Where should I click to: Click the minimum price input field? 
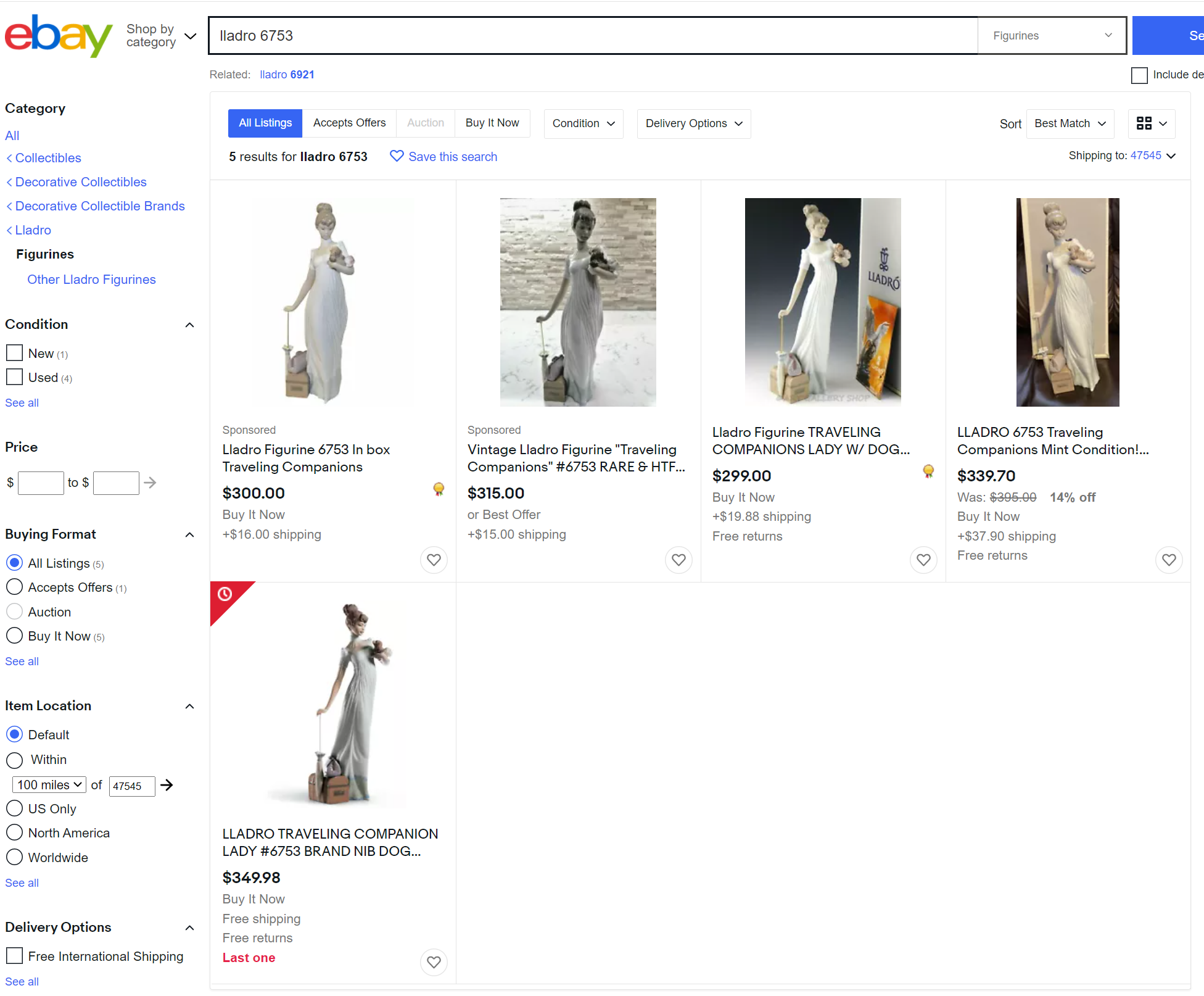(x=41, y=483)
